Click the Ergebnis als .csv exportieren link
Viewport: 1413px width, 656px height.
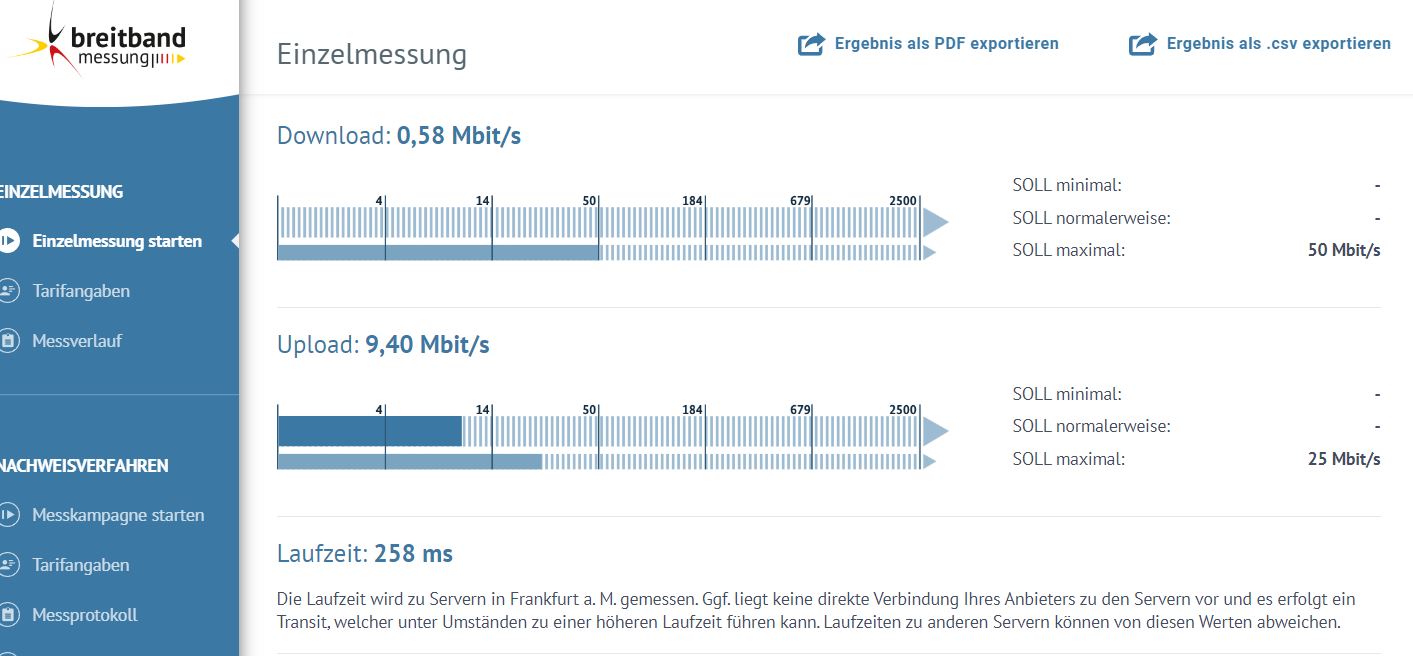1278,44
